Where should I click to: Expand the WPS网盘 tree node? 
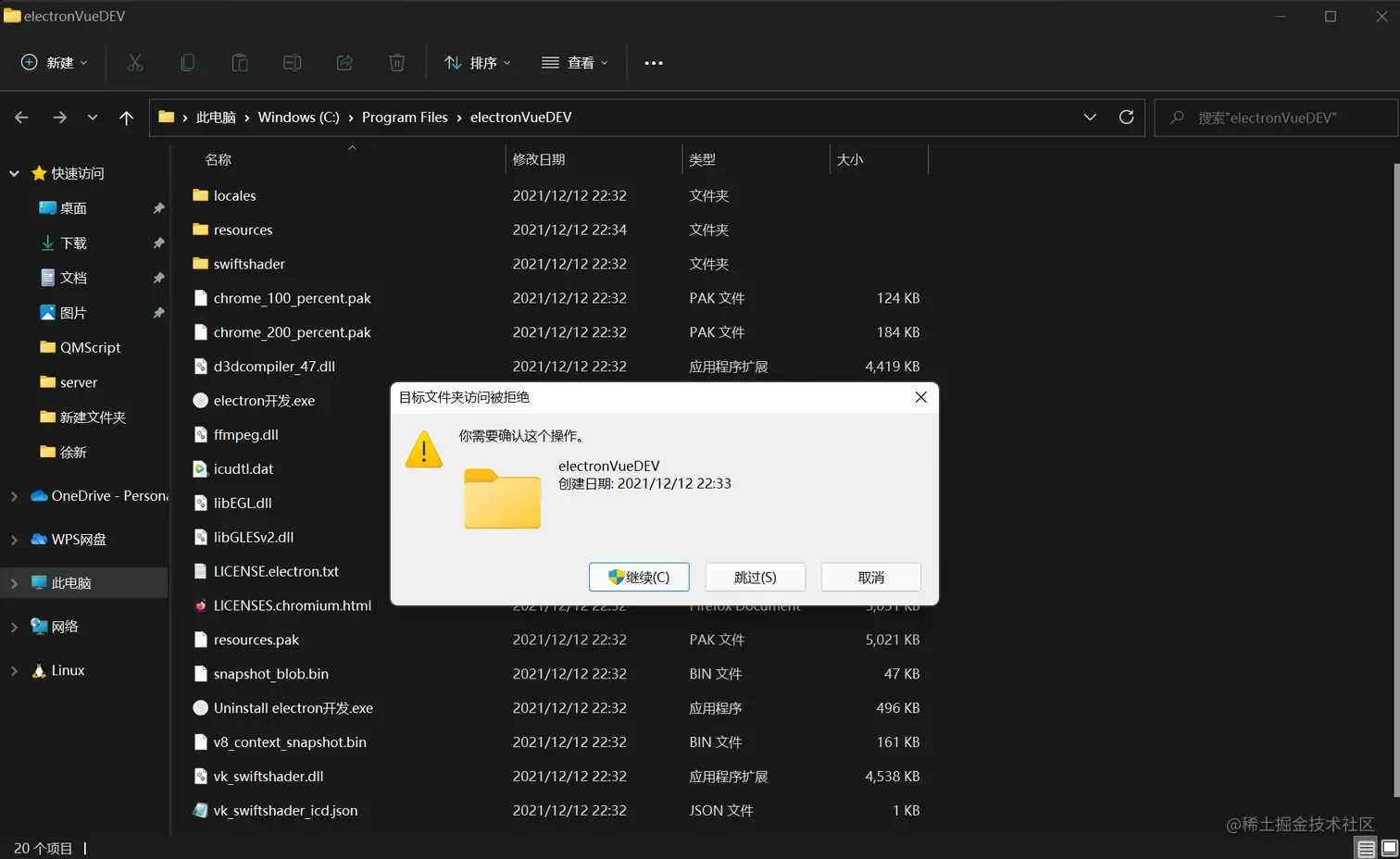coord(14,540)
